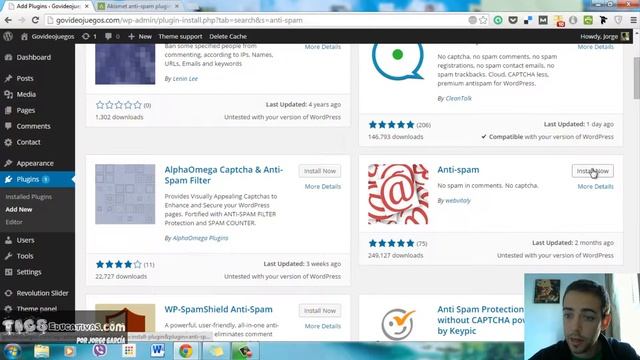Click the New plus button in admin bar
Viewport: 640px width, 360px height.
coord(140,36)
